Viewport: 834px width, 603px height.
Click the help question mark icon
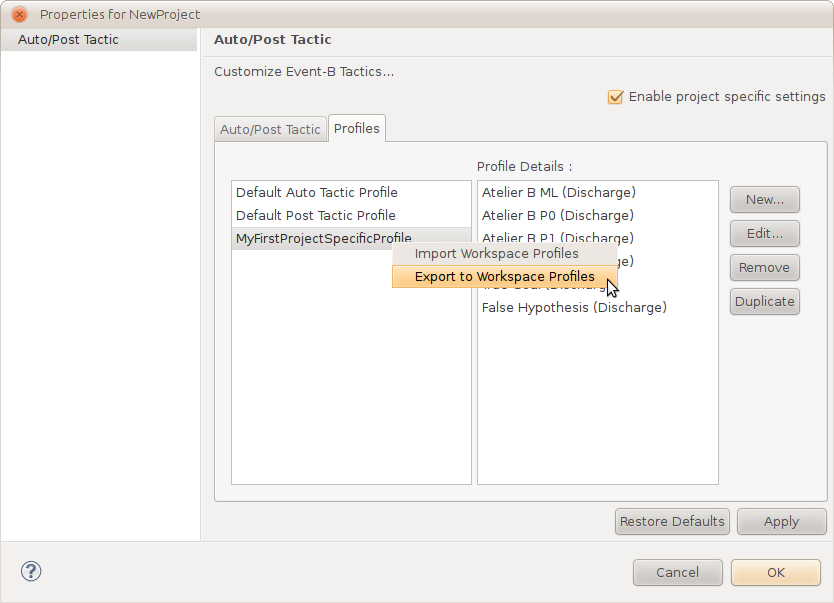[31, 572]
